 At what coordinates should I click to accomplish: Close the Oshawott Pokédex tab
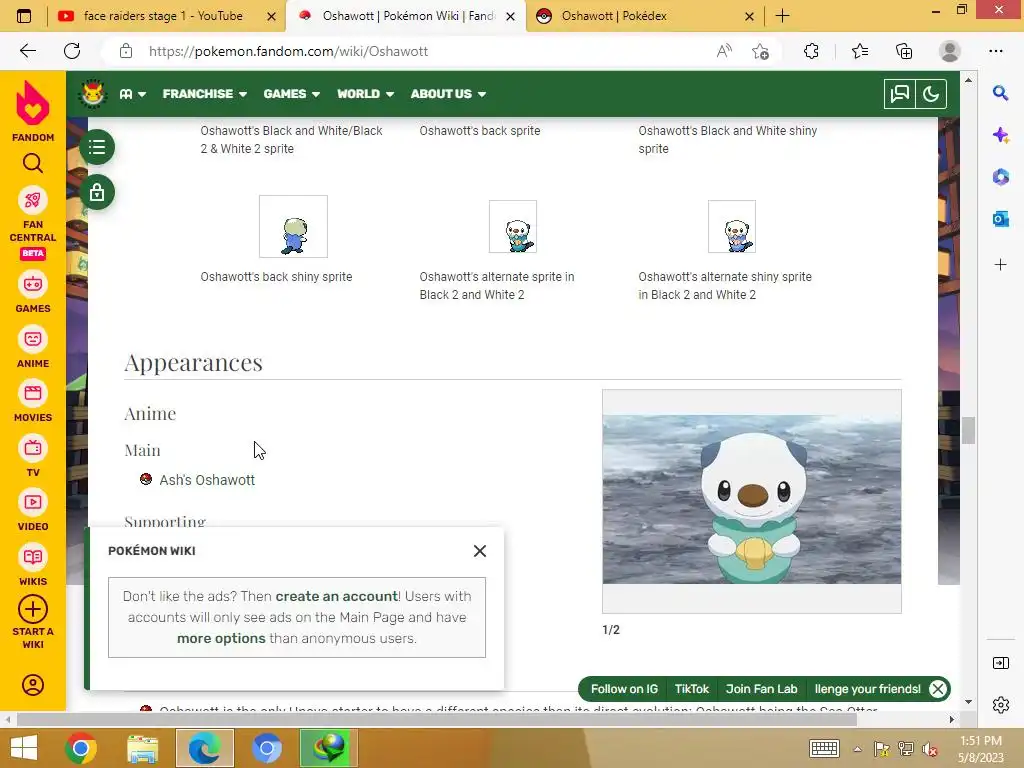750,16
